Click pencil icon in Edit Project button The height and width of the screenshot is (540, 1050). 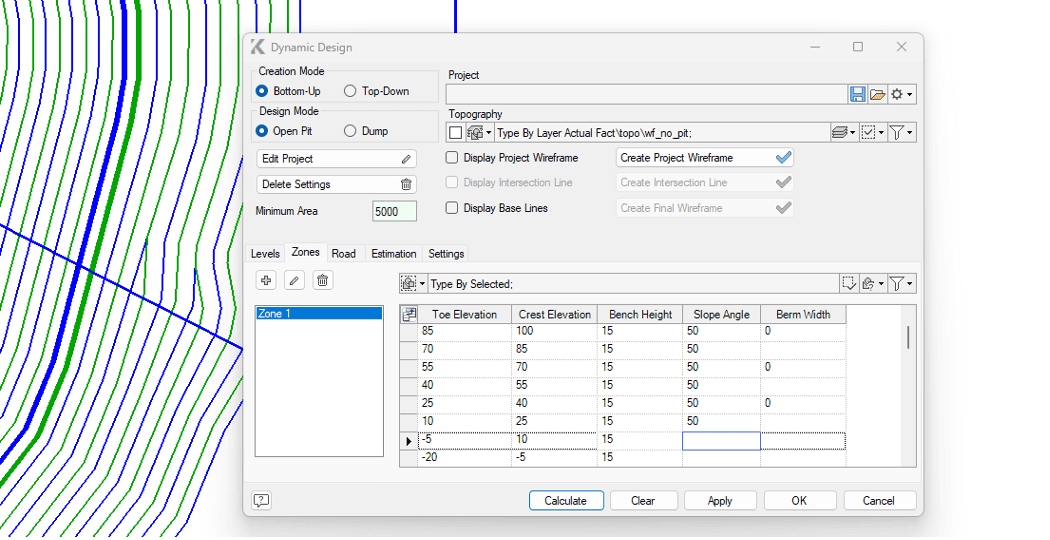pos(406,159)
